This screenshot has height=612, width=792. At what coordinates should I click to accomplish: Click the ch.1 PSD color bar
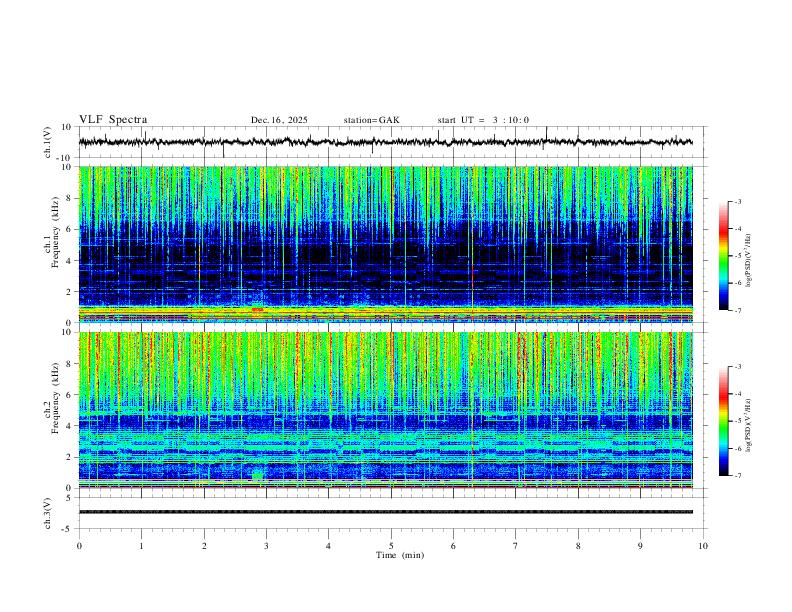723,256
